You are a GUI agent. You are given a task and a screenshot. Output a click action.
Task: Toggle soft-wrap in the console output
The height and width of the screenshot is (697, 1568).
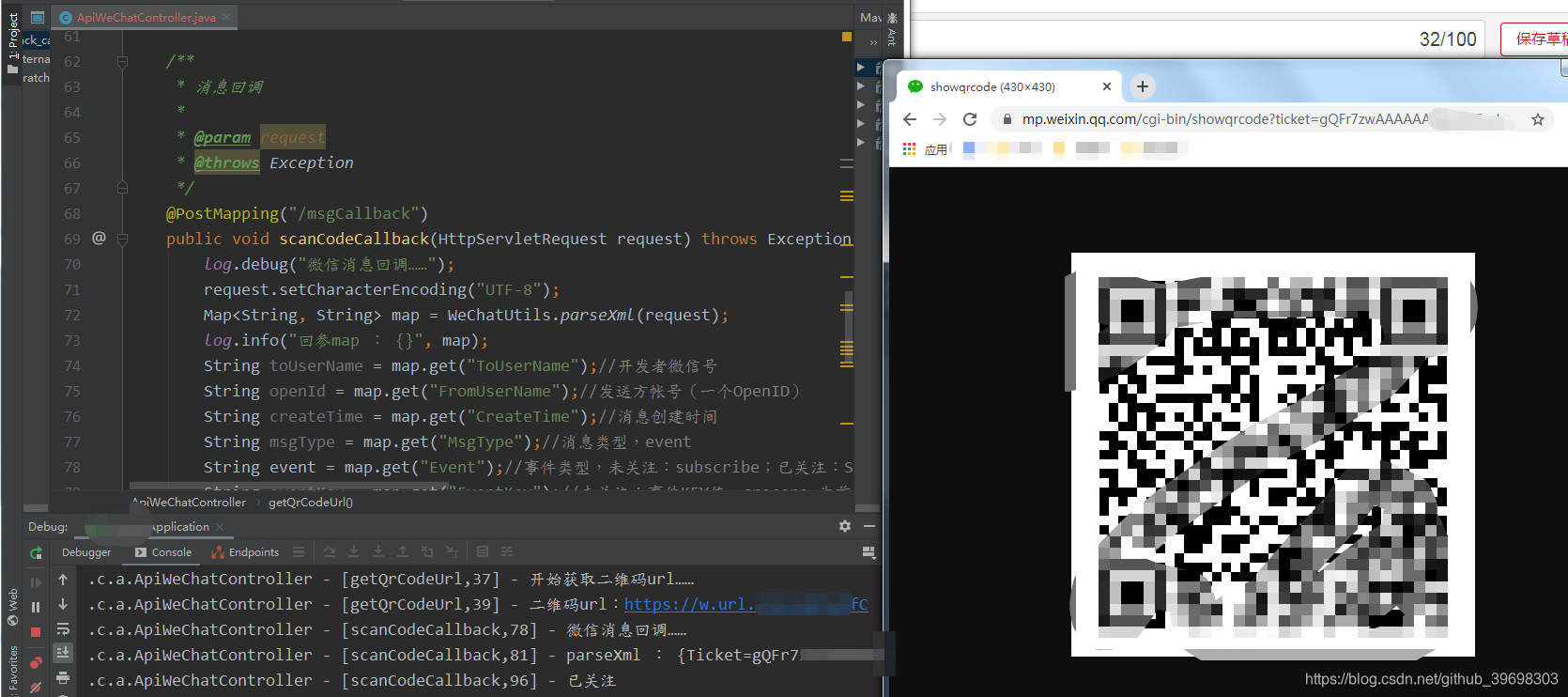[x=63, y=628]
